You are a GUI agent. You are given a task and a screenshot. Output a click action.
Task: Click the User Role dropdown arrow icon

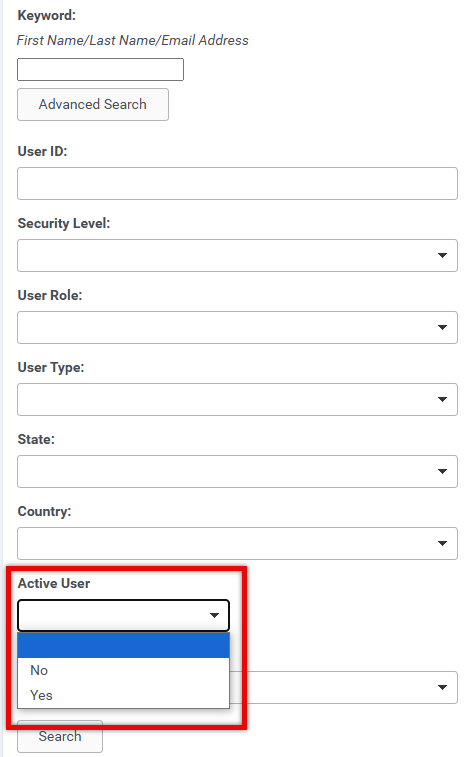442,327
